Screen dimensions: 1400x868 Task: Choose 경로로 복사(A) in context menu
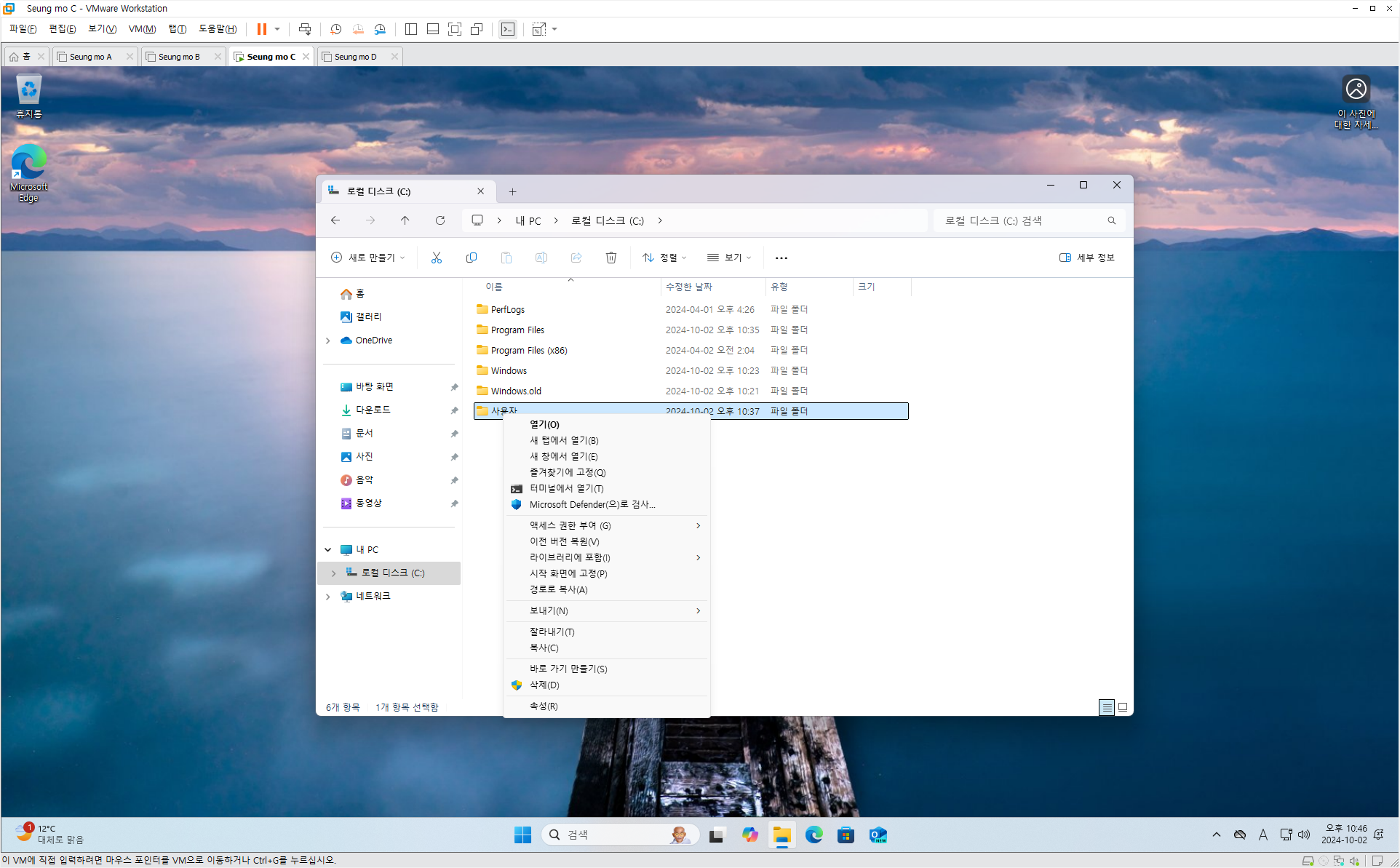pos(558,590)
